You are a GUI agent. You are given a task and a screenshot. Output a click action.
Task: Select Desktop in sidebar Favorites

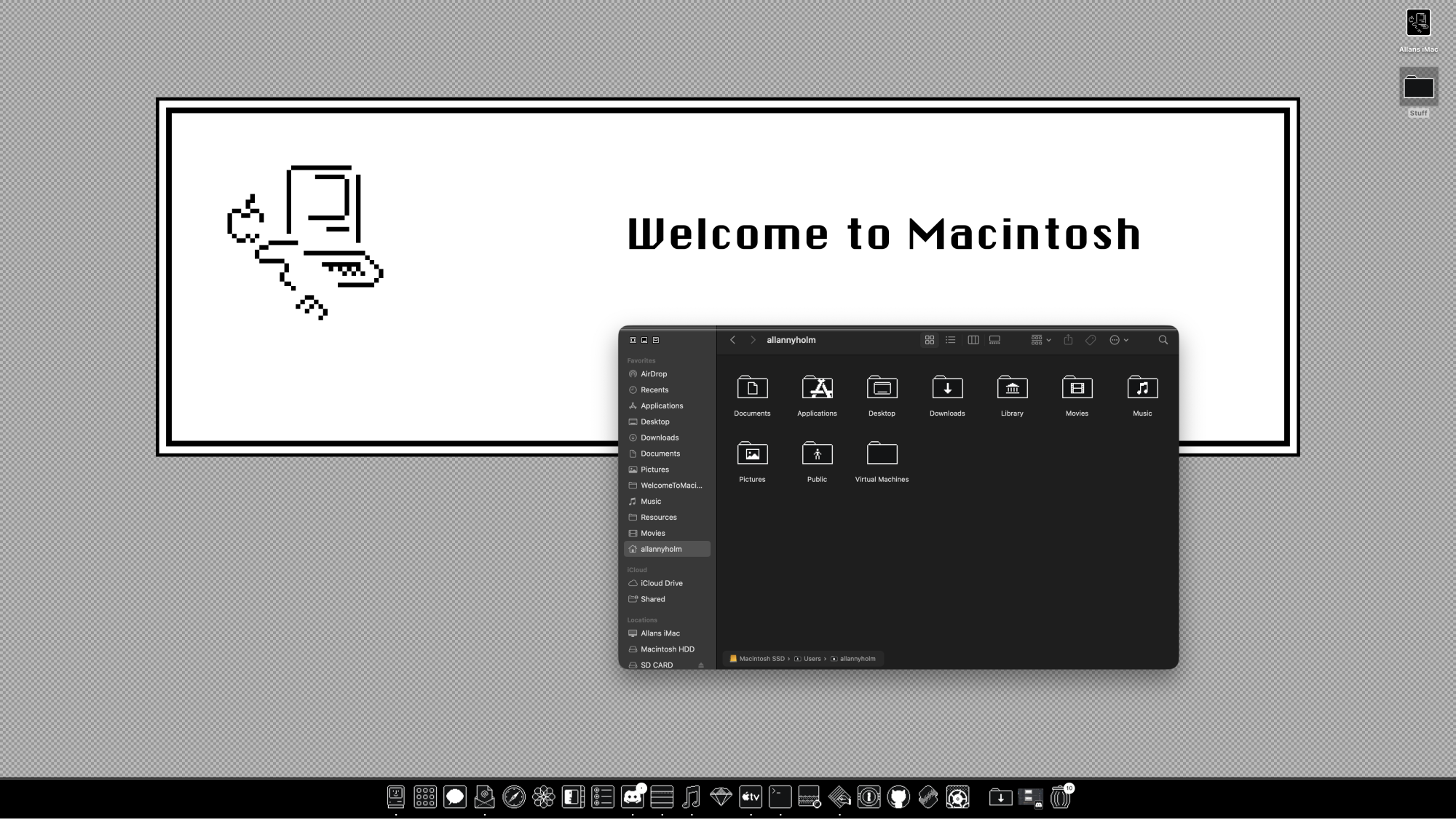click(x=667, y=422)
